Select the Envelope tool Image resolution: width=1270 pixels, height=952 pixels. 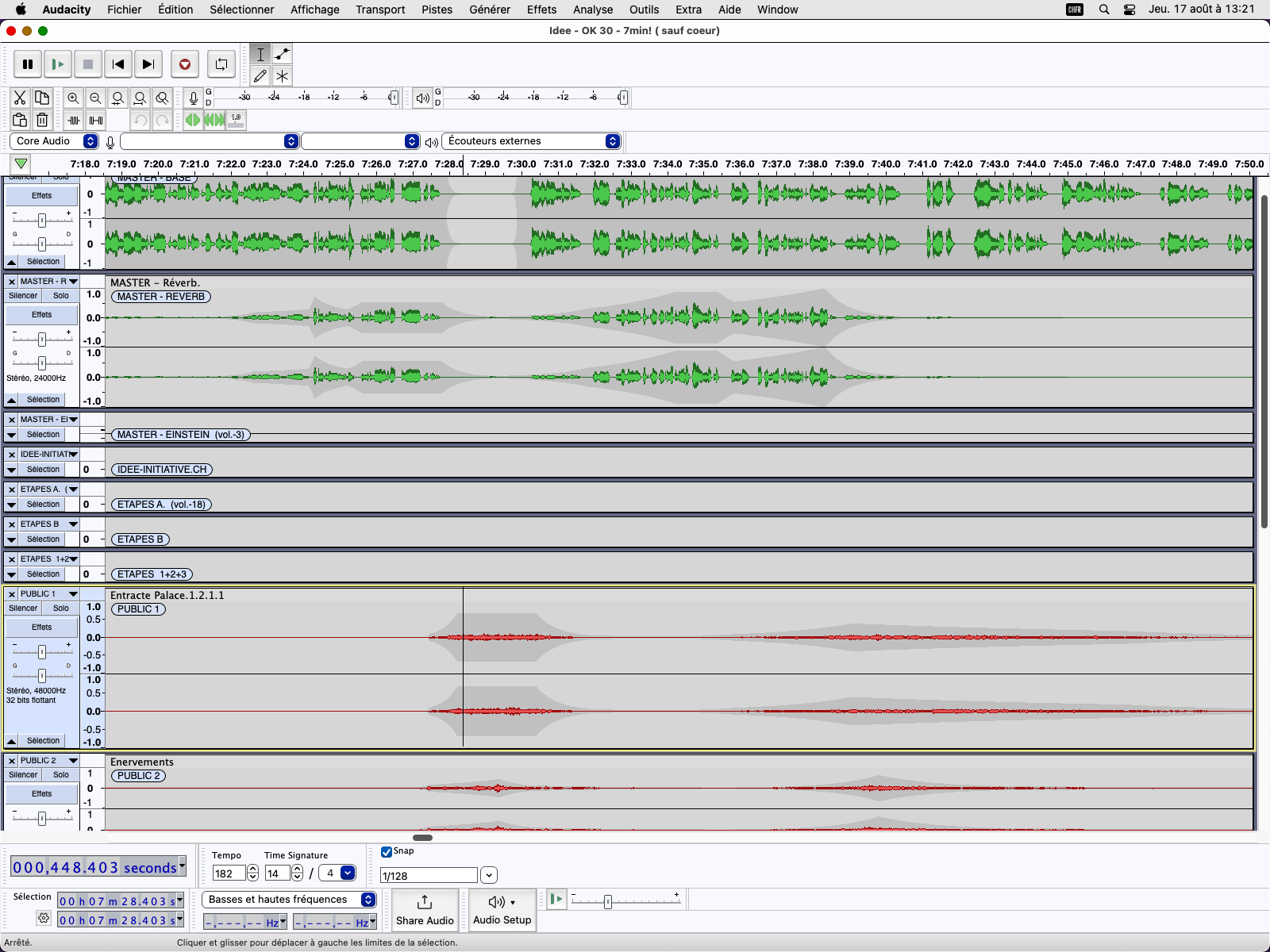pos(283,54)
